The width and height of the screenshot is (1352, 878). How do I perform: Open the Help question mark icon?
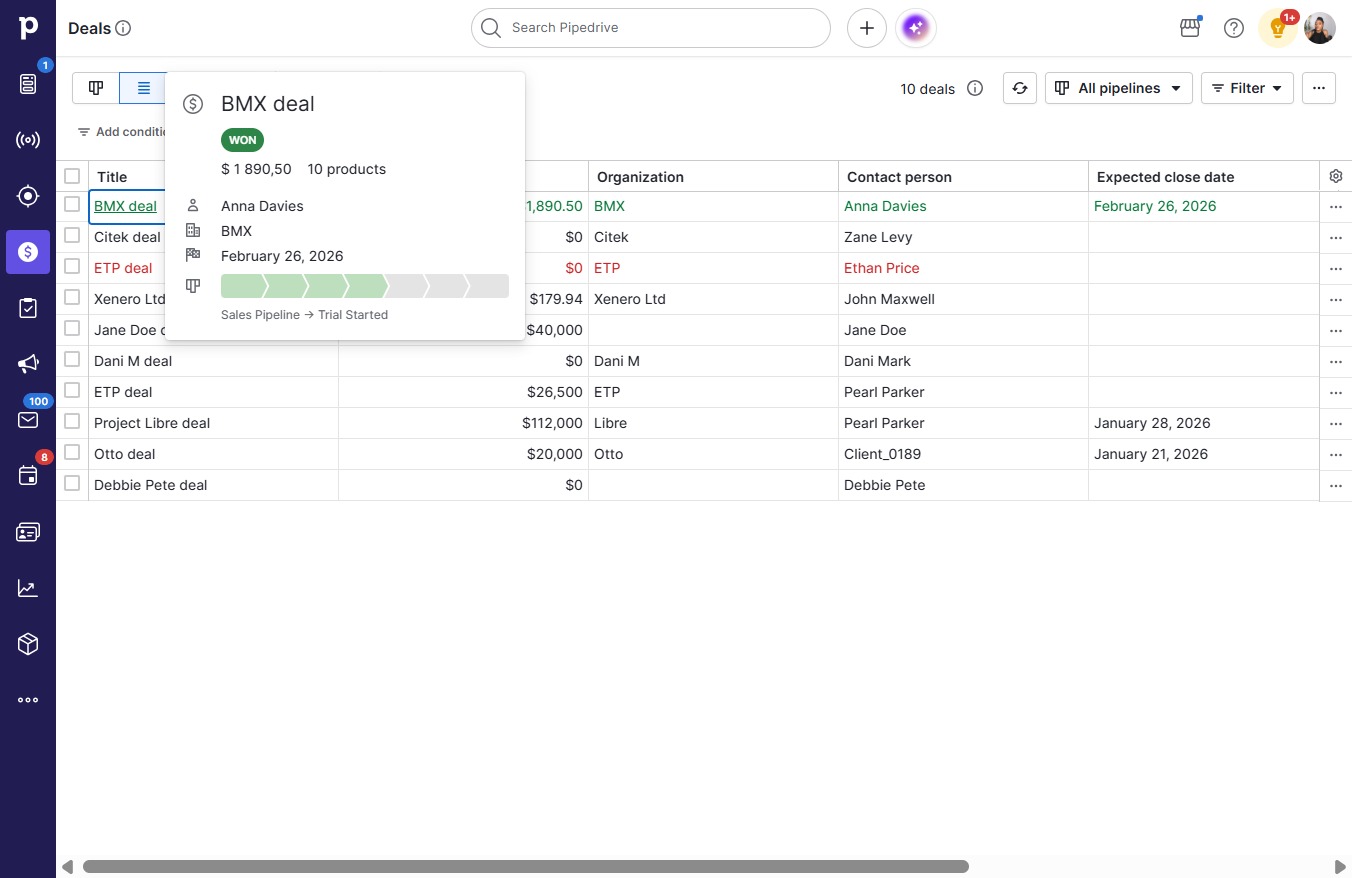tap(1234, 28)
